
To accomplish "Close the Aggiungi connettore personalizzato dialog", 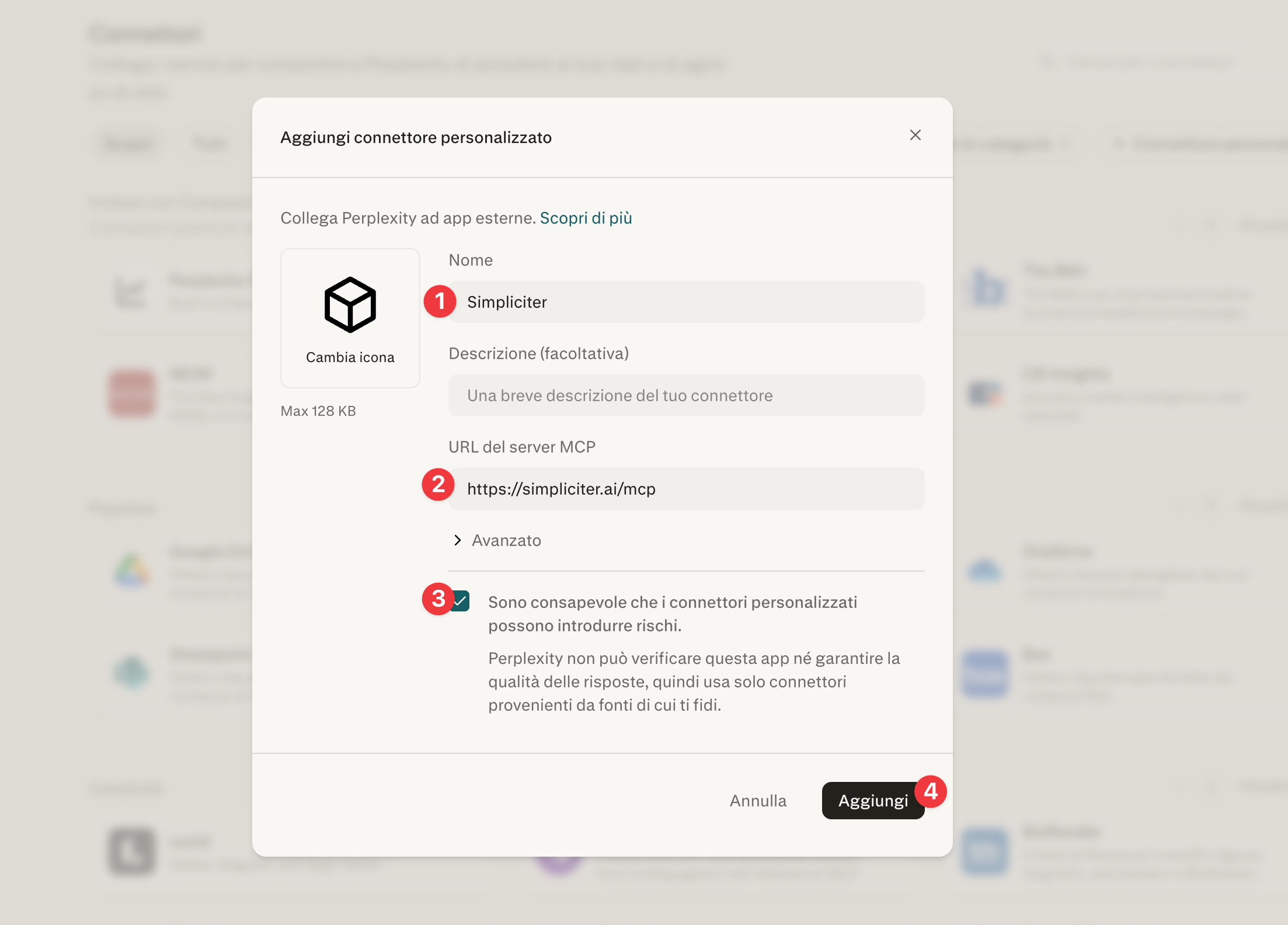I will tap(915, 135).
